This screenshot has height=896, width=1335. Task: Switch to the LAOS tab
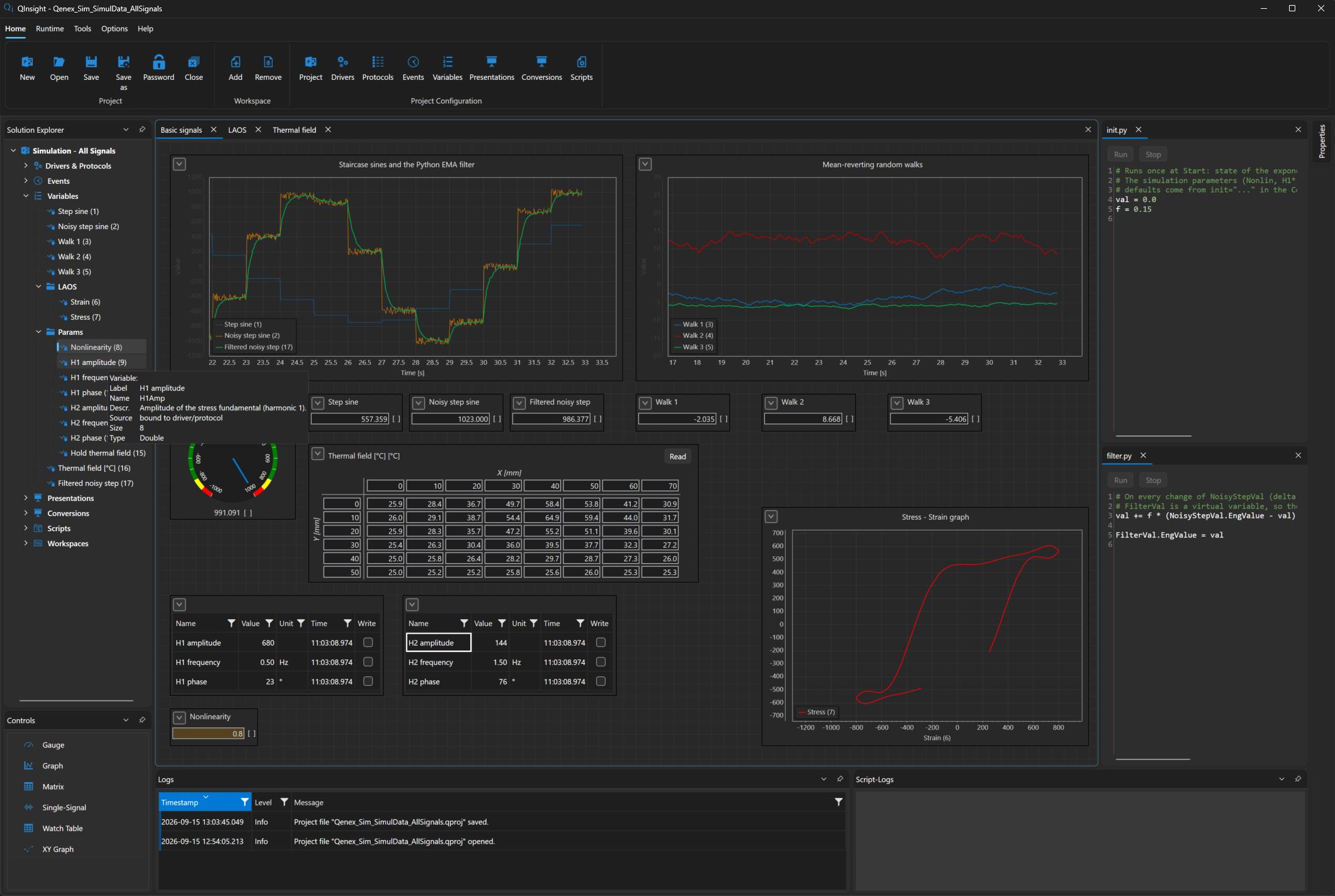[x=237, y=130]
